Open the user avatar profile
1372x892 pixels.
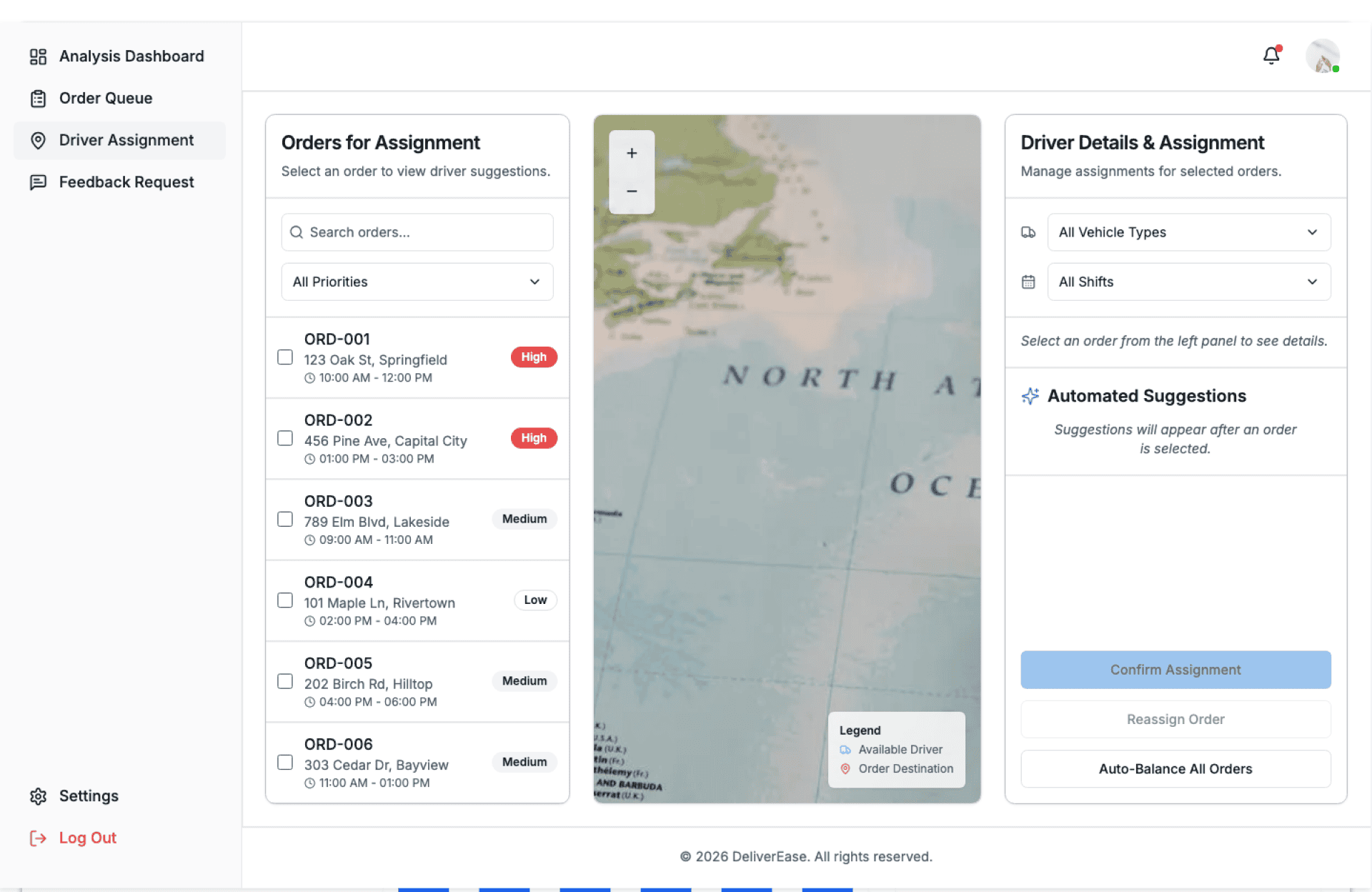(1322, 56)
